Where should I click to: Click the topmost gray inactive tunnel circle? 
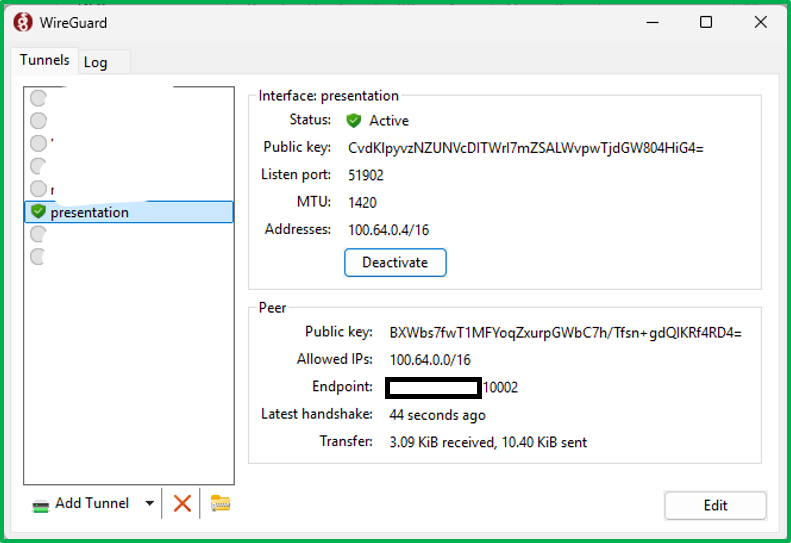pyautogui.click(x=38, y=98)
